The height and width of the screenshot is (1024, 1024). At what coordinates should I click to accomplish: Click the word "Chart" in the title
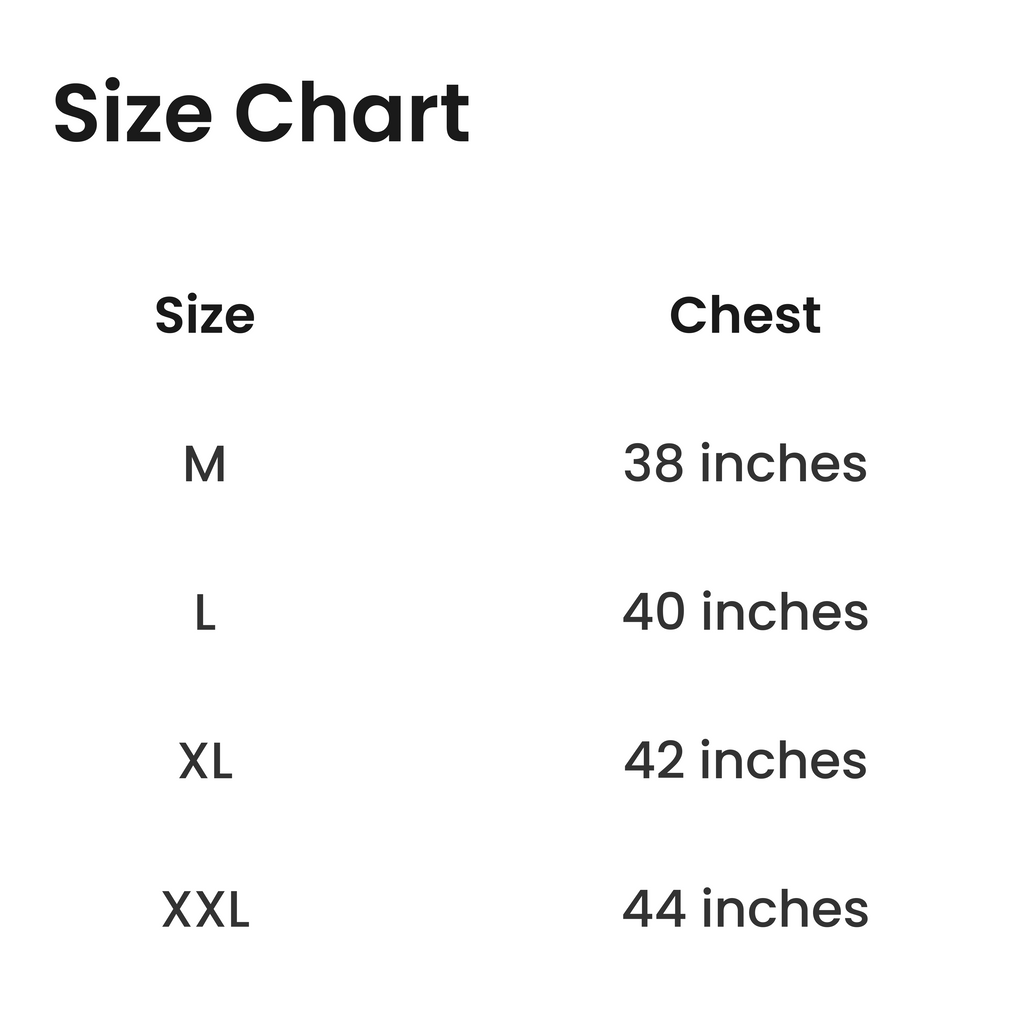tap(351, 113)
